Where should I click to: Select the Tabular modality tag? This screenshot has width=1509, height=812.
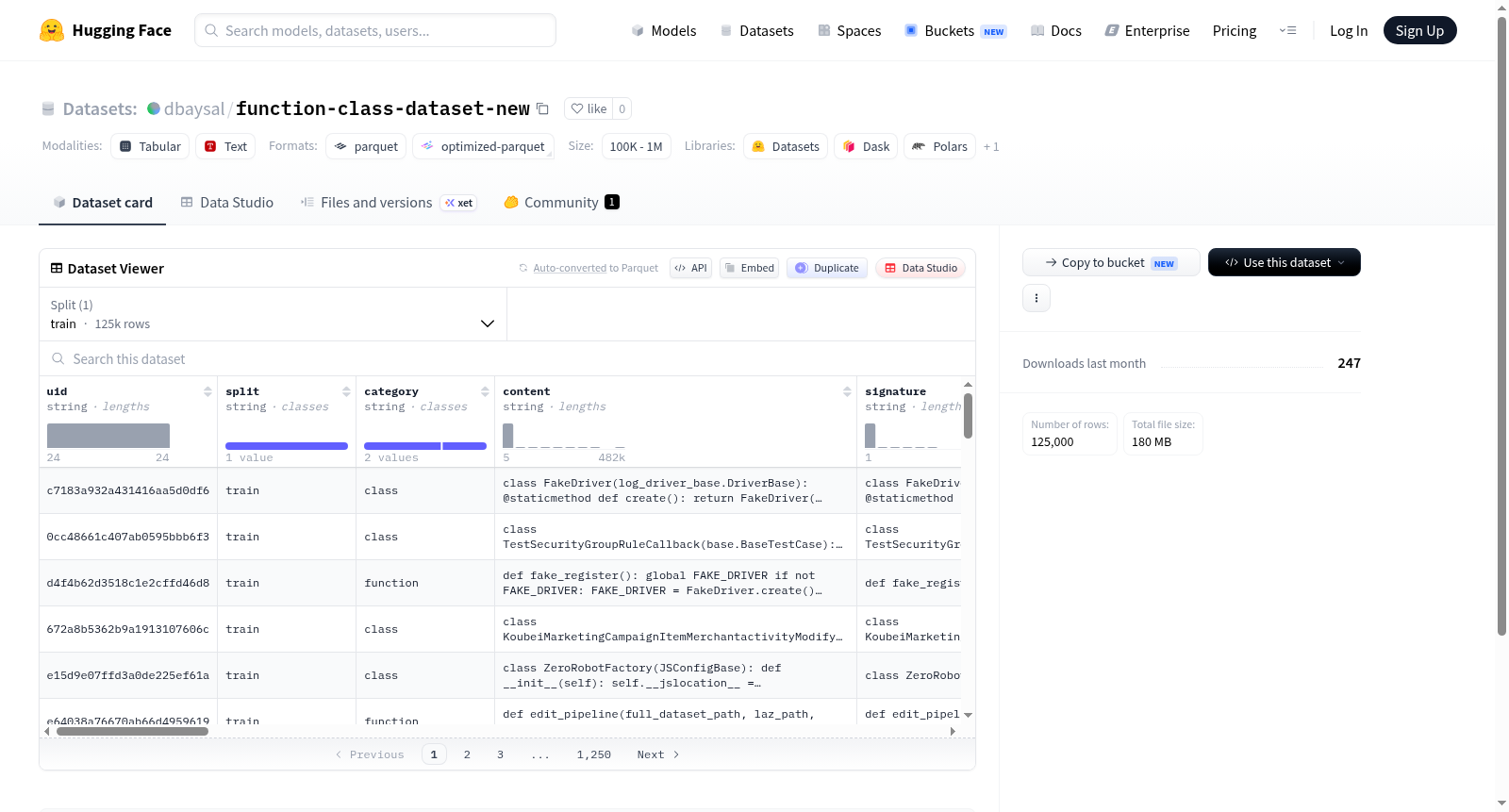150,146
